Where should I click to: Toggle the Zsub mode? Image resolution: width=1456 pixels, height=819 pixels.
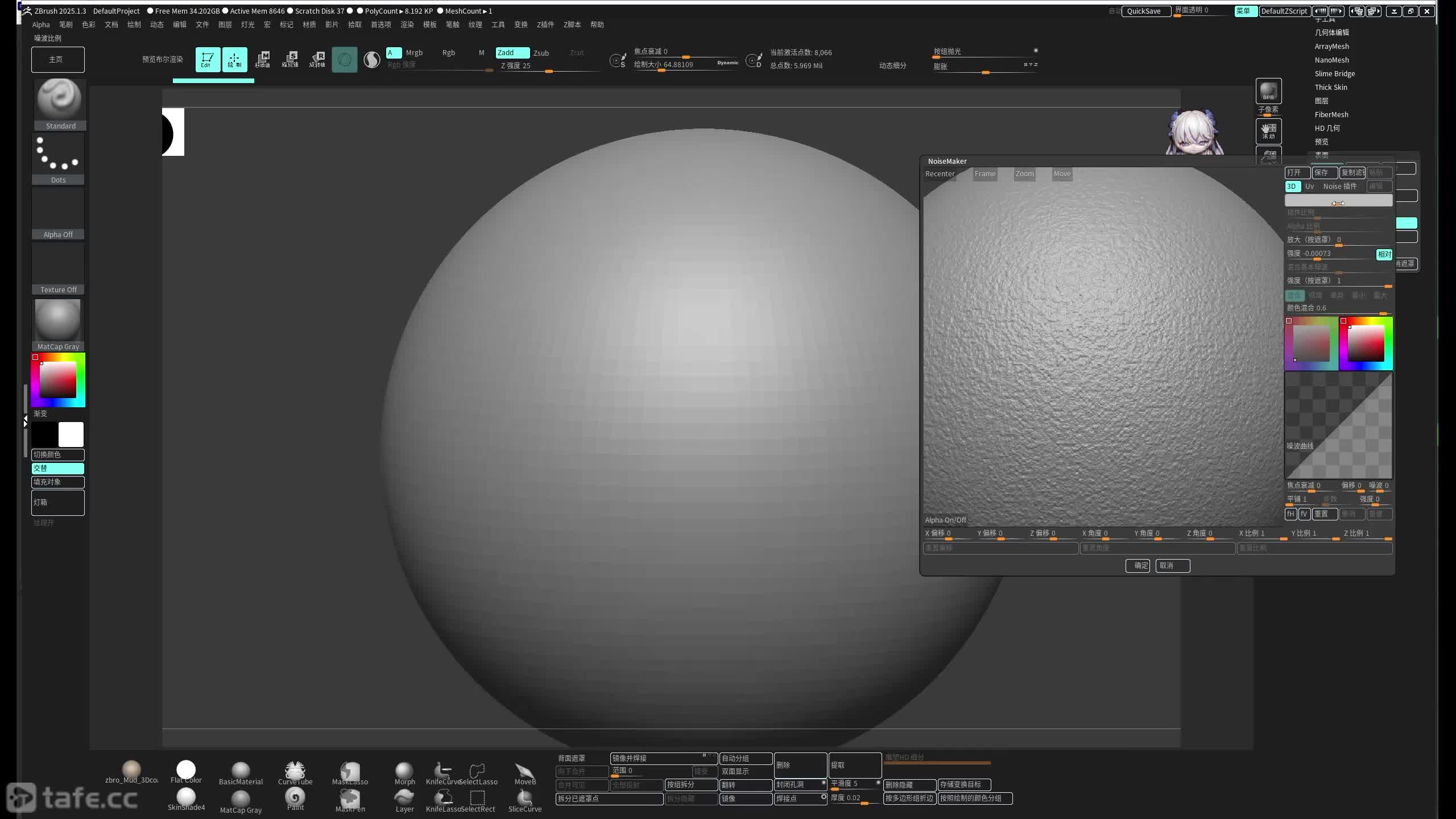tap(541, 53)
